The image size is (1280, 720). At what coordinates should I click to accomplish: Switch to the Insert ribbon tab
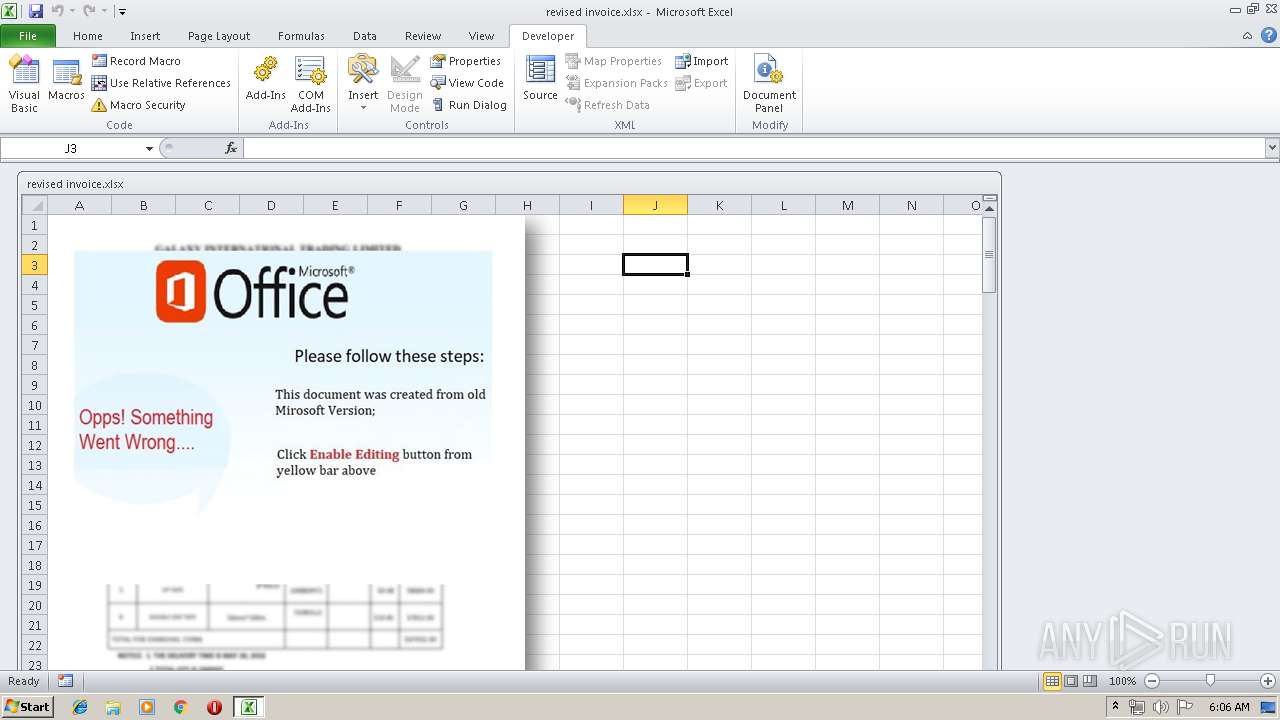(145, 36)
